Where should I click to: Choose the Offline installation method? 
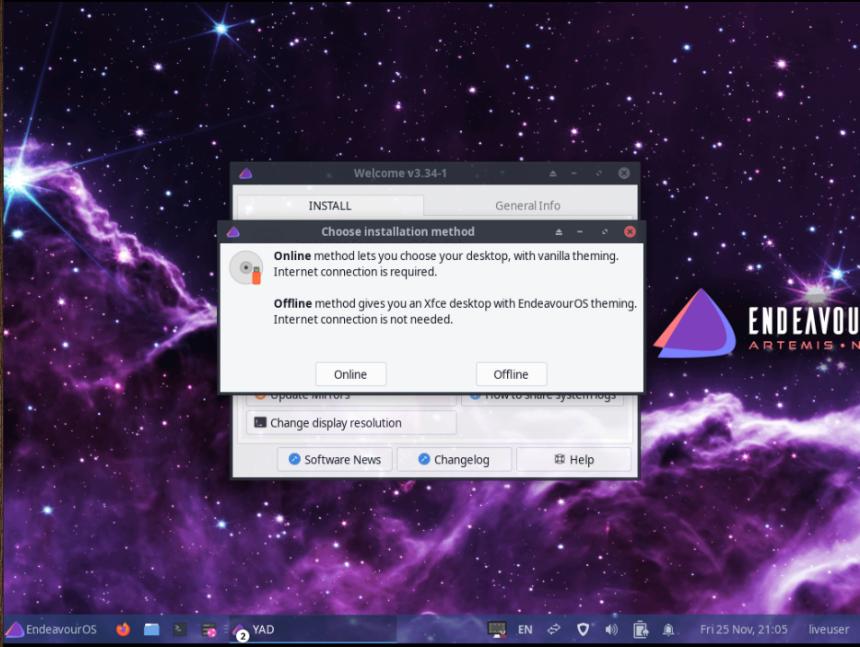point(511,374)
